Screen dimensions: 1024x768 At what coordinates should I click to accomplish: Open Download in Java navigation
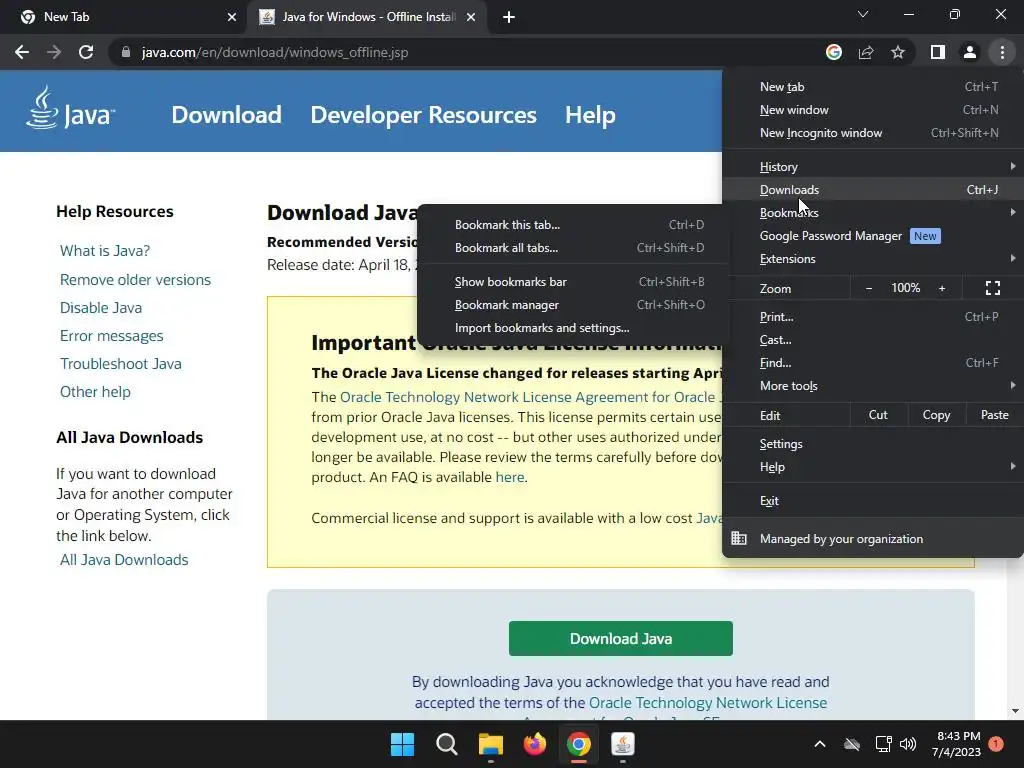click(227, 115)
